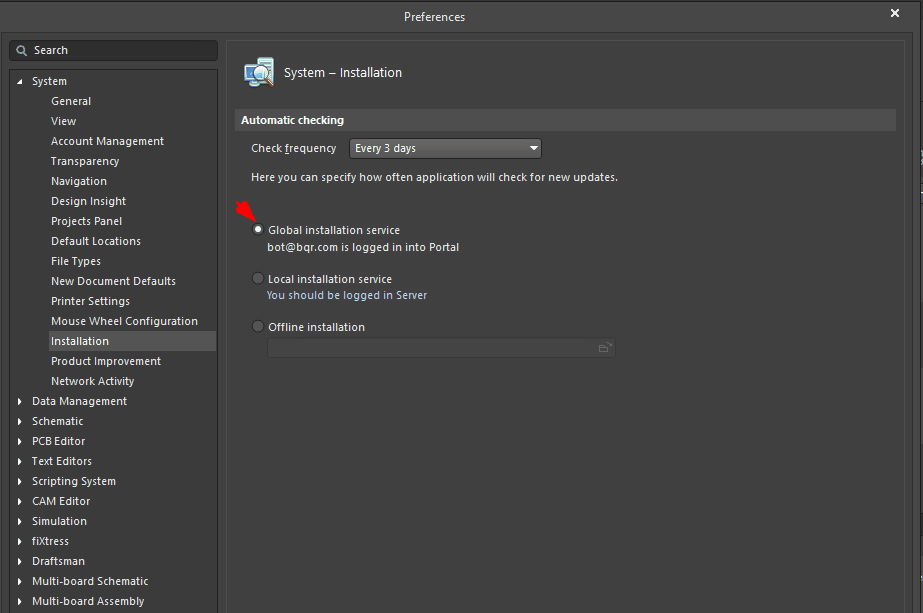The height and width of the screenshot is (613, 923).
Task: Open Network Activity preferences
Action: pos(92,381)
